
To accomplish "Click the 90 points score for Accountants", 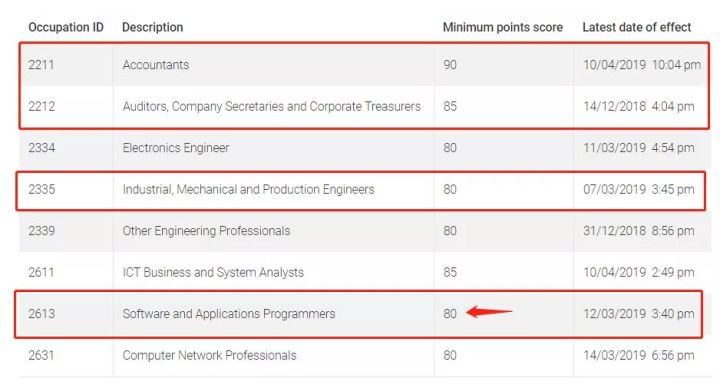I will pyautogui.click(x=450, y=65).
